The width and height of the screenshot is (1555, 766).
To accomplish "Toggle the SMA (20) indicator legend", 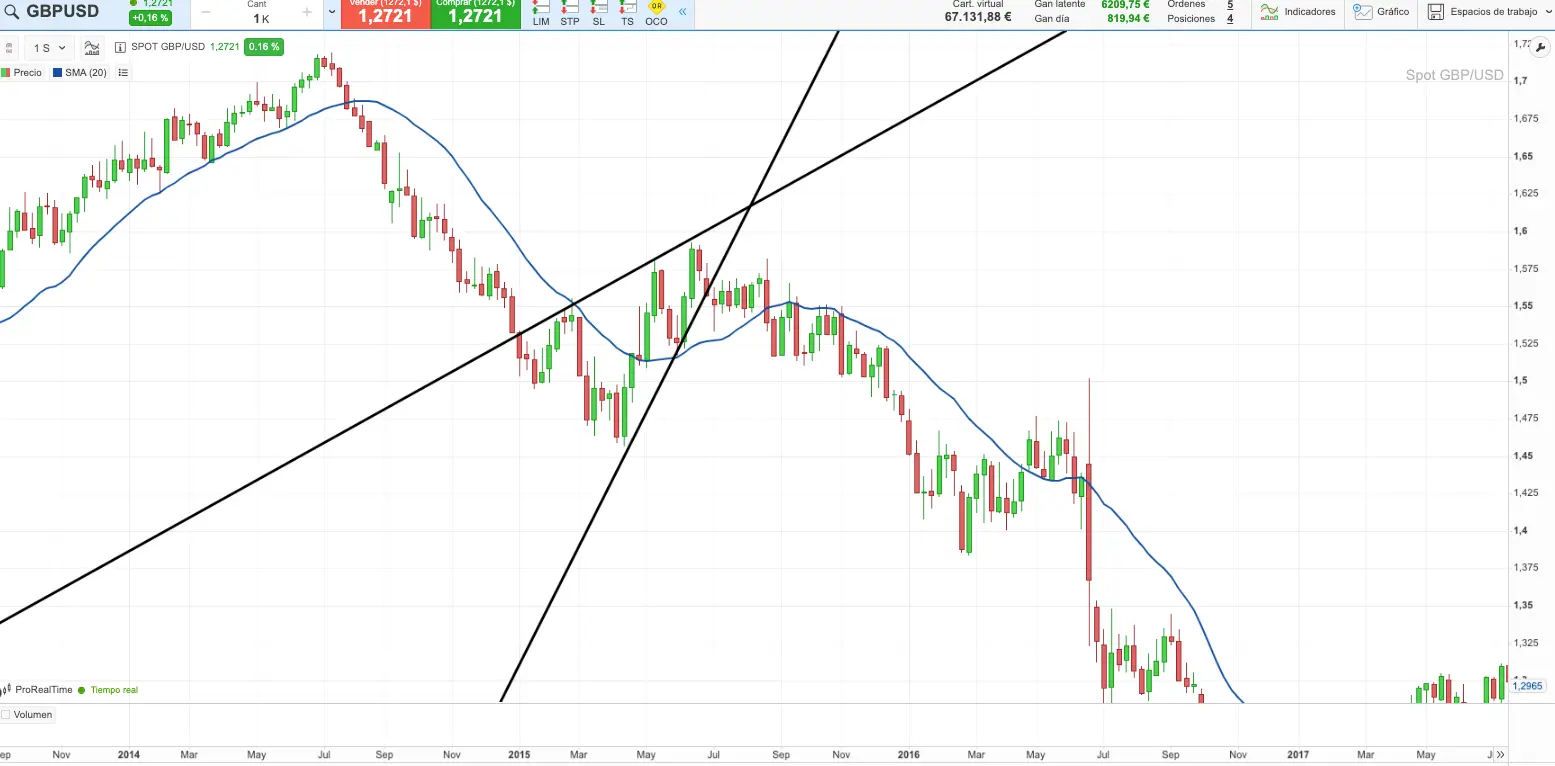I will (x=80, y=73).
